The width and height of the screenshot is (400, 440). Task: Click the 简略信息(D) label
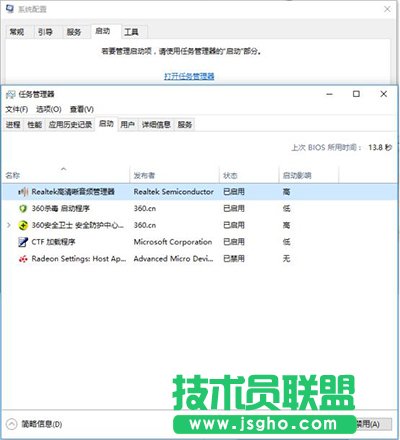[x=42, y=424]
